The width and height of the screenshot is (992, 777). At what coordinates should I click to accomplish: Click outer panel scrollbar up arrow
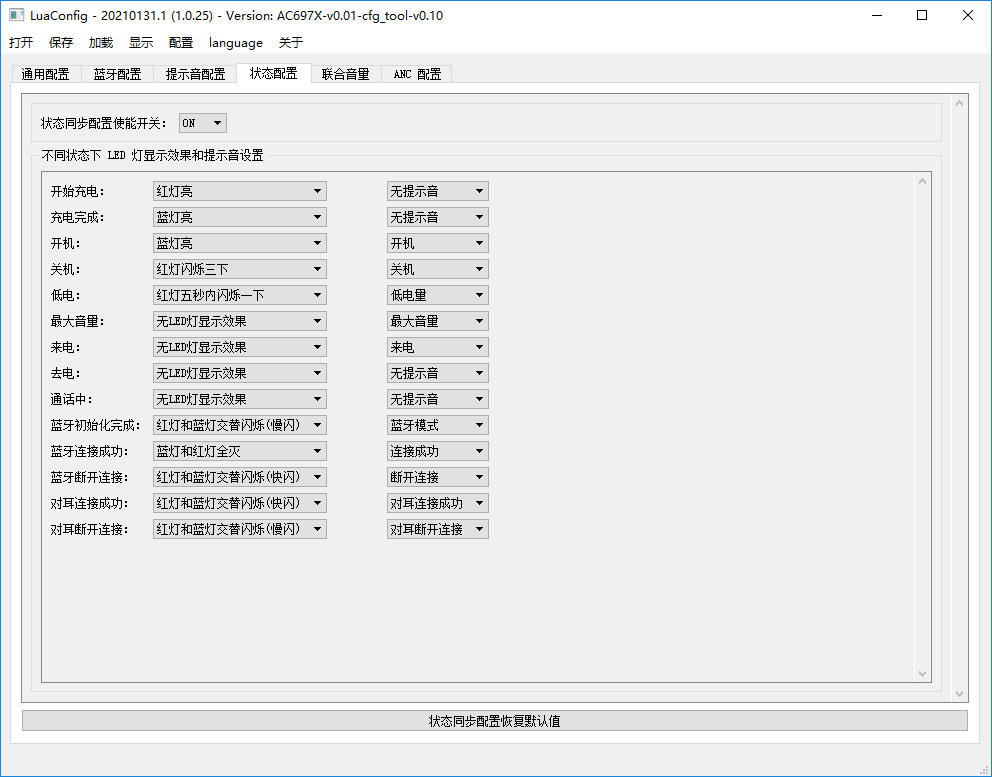coord(959,103)
